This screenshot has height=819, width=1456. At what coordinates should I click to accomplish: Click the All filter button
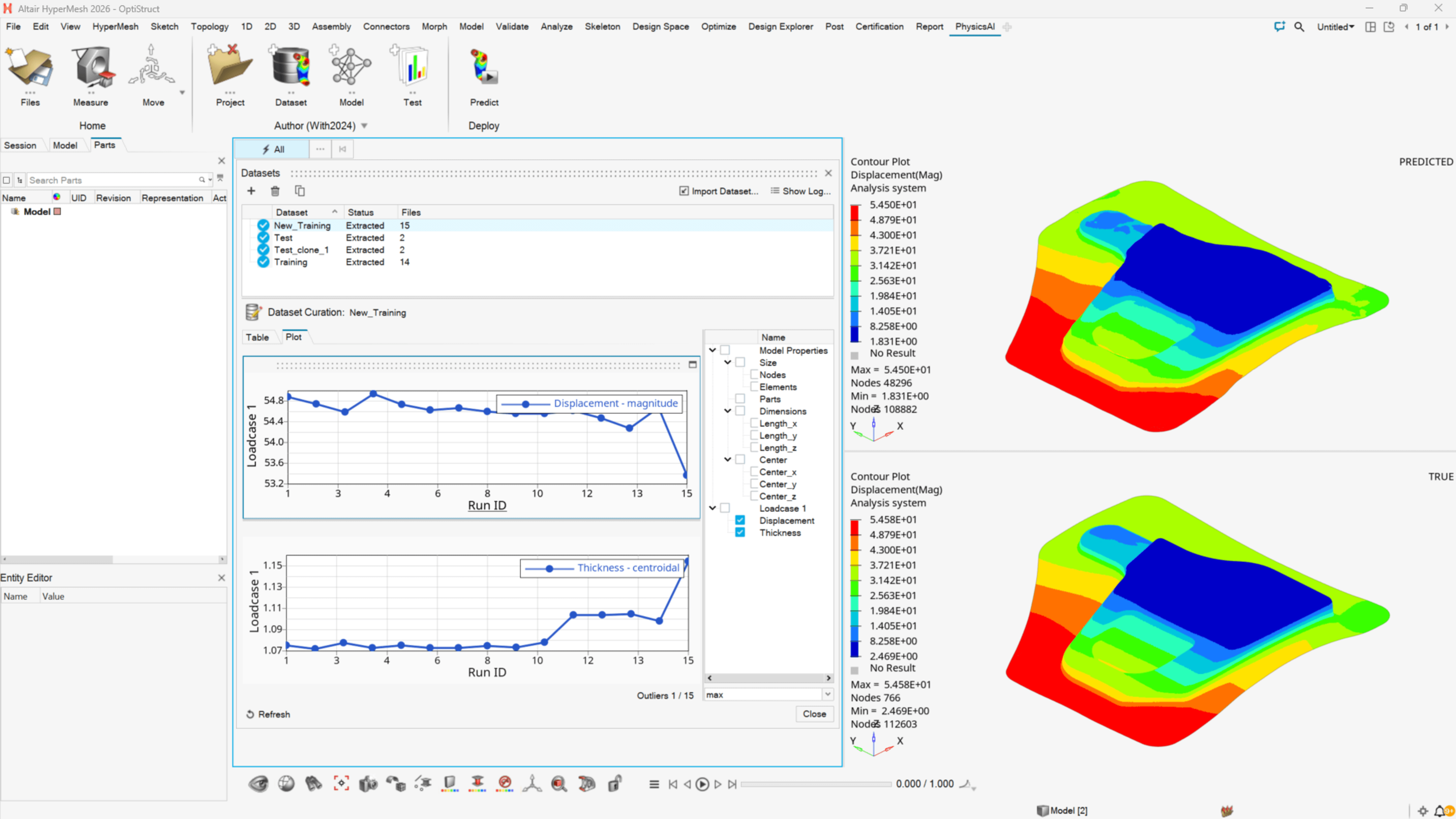272,149
